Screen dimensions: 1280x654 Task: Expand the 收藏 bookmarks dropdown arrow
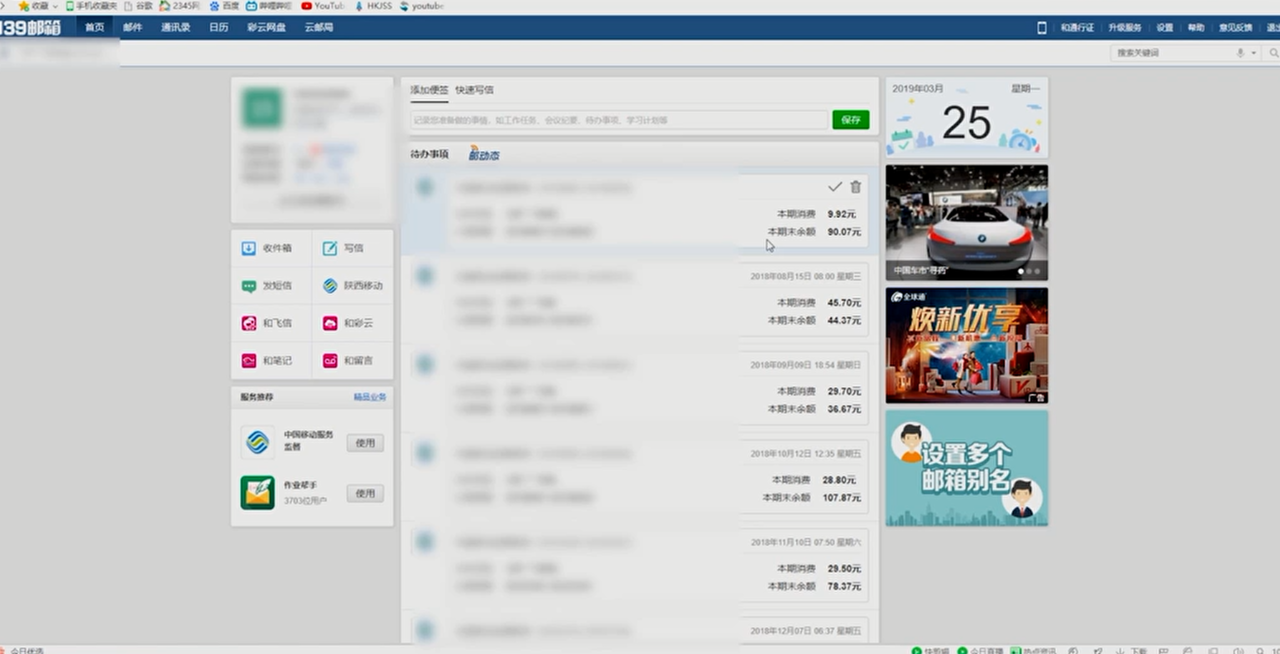pos(54,6)
